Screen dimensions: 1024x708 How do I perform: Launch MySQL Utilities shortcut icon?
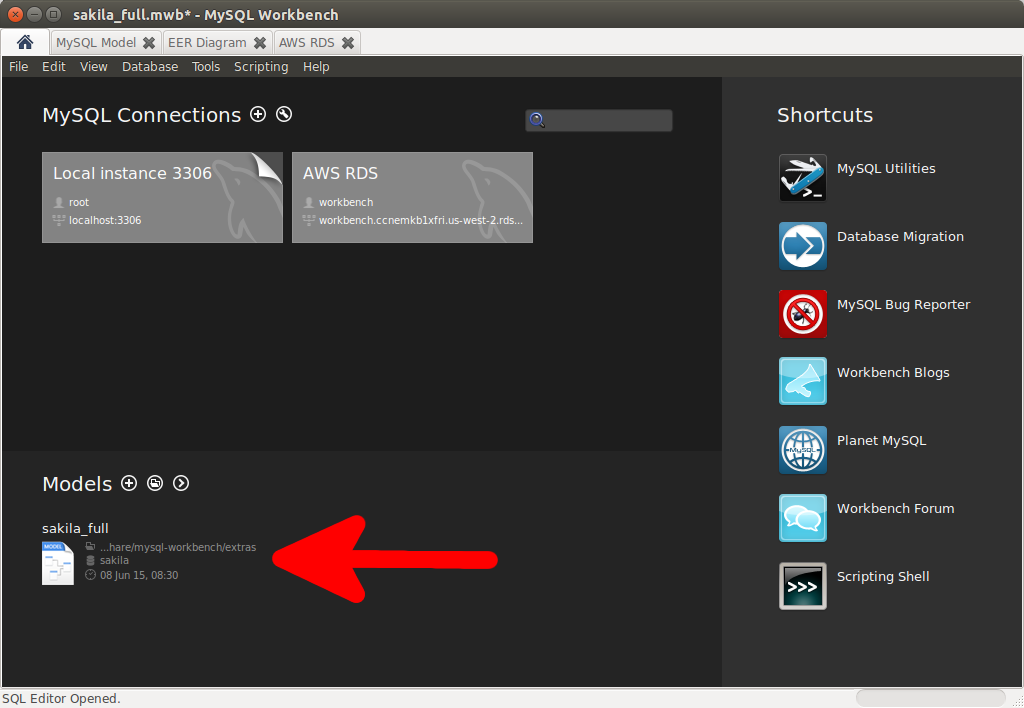(803, 178)
